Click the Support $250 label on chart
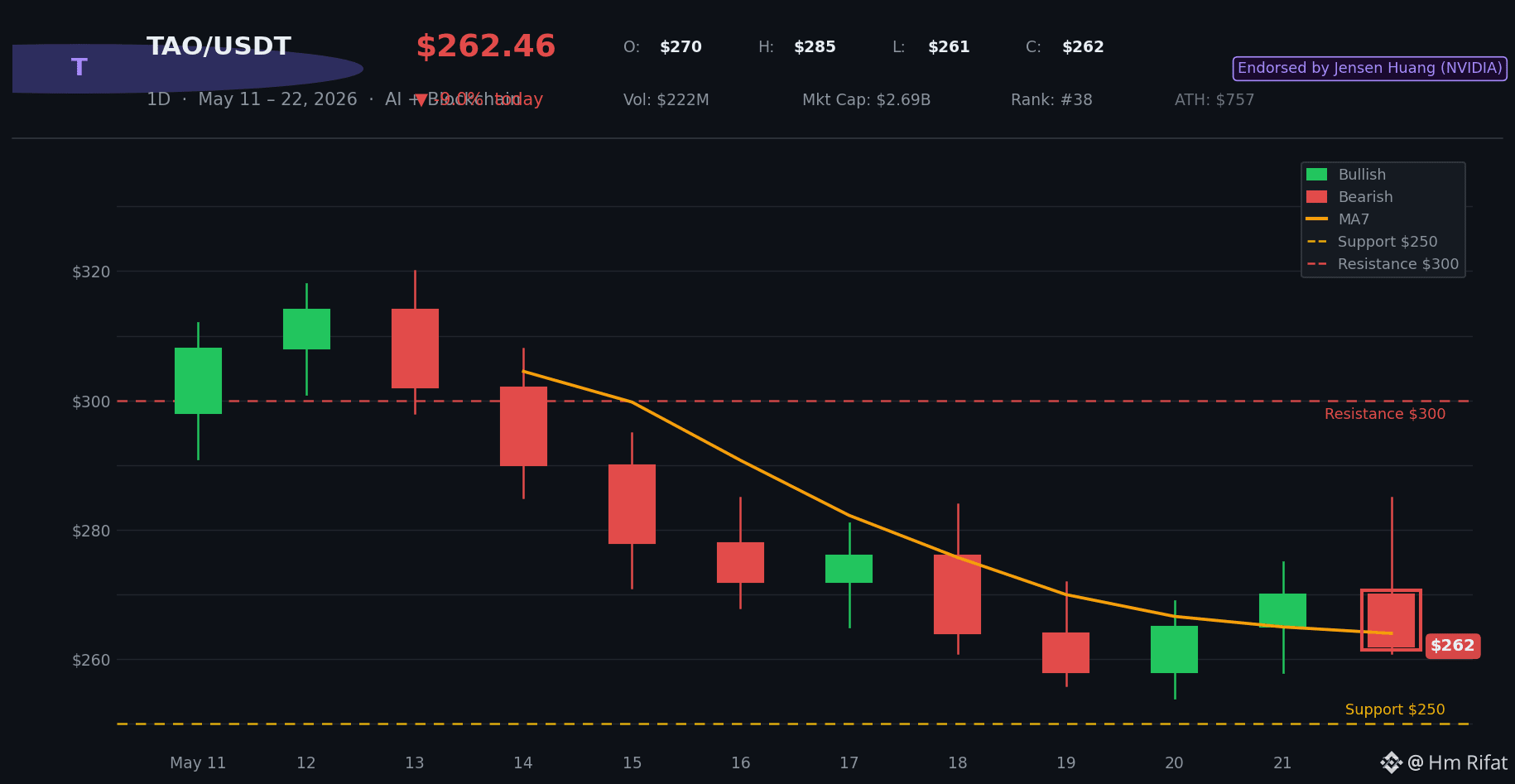The width and height of the screenshot is (1515, 784). click(1395, 709)
